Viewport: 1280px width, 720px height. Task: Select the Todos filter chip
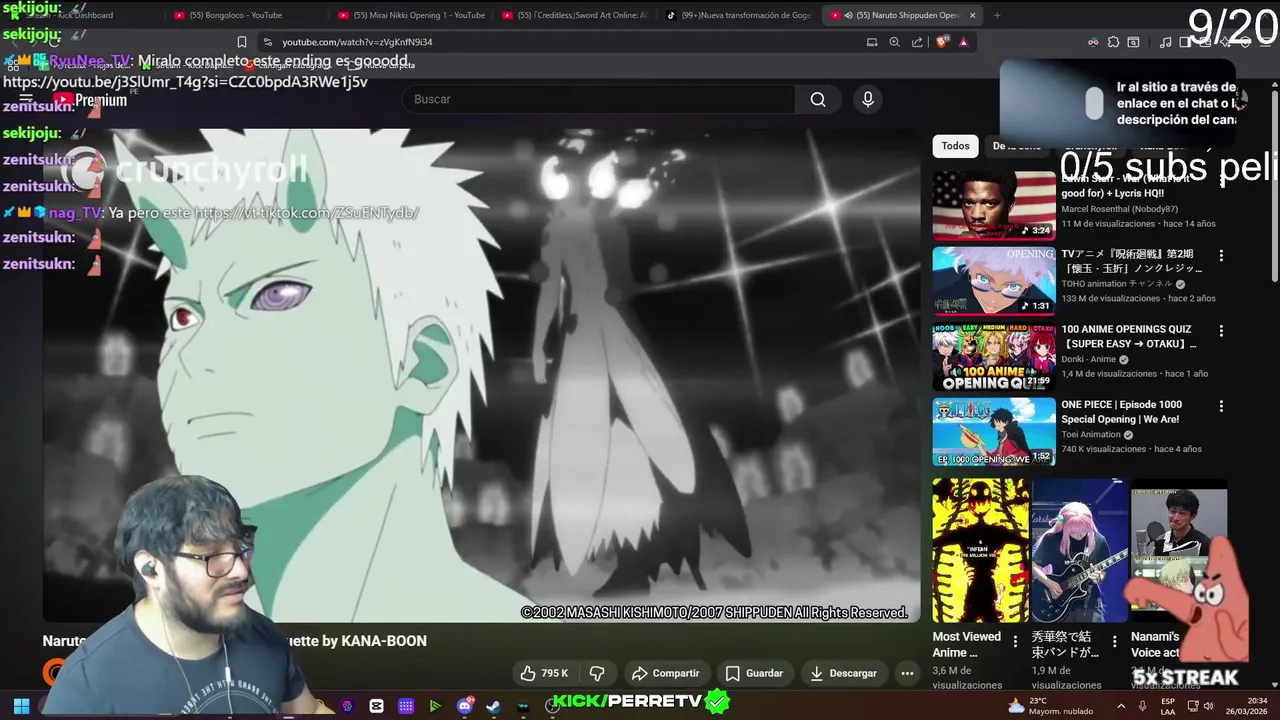pos(955,146)
